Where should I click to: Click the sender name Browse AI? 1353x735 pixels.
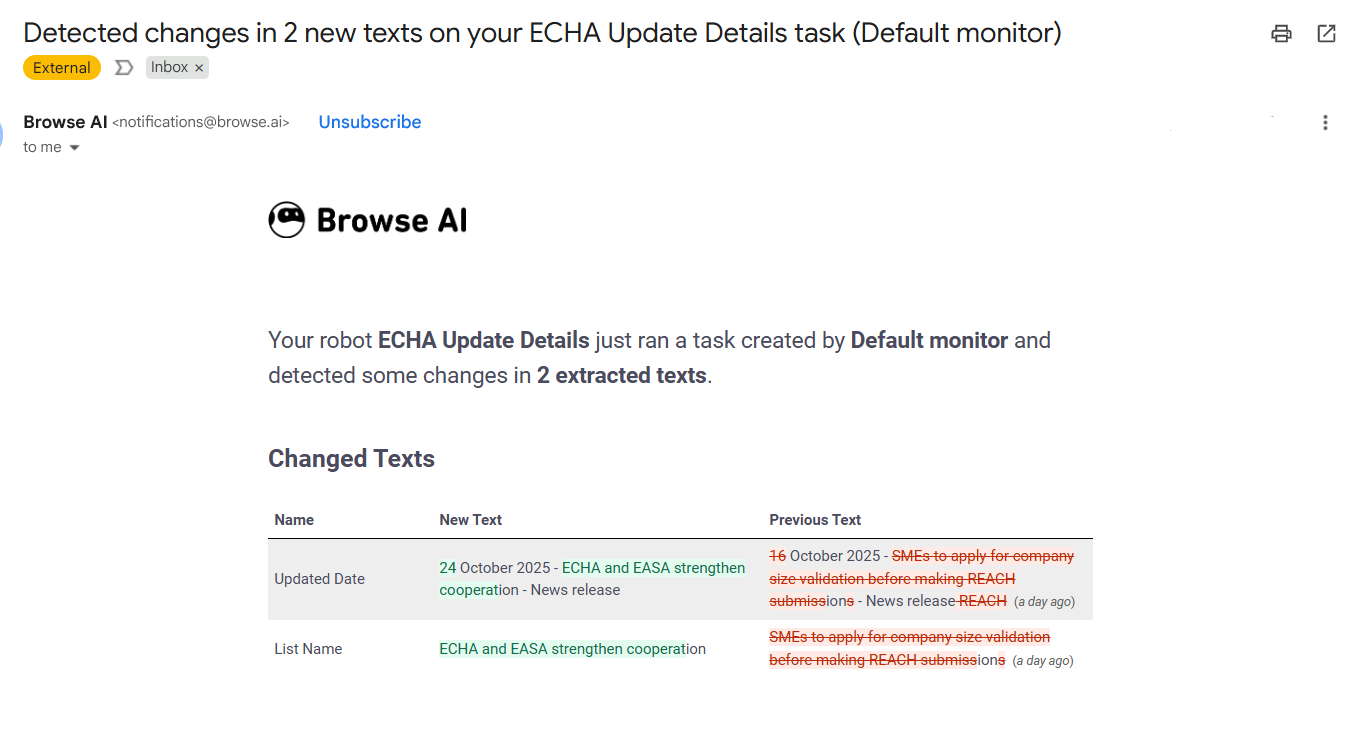(x=65, y=122)
